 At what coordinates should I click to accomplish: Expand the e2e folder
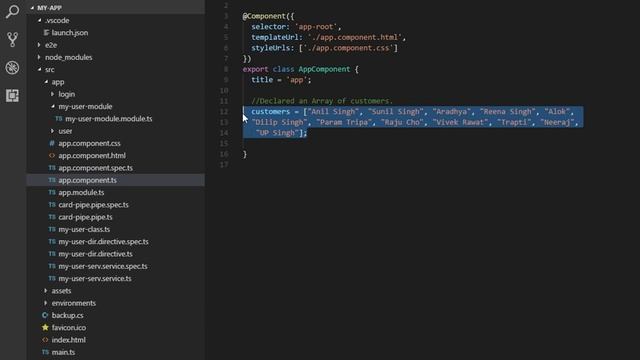point(39,45)
